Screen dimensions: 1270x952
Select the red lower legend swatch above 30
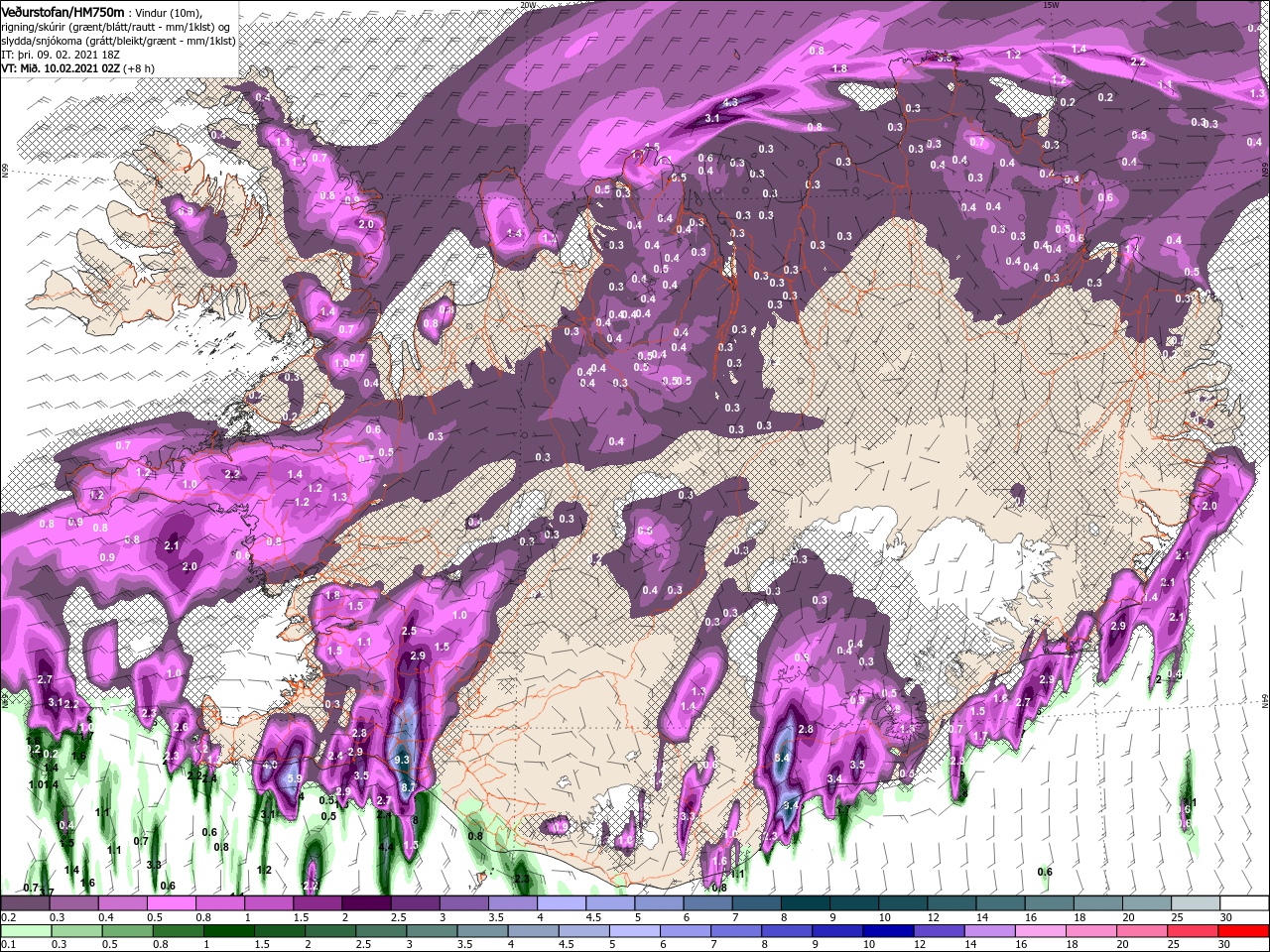point(1243,931)
